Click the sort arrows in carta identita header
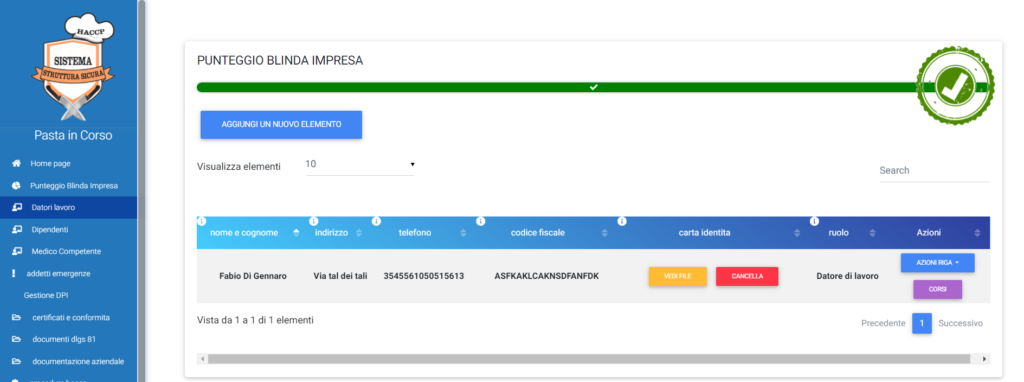Viewport: 1024px width, 382px height. tap(797, 233)
